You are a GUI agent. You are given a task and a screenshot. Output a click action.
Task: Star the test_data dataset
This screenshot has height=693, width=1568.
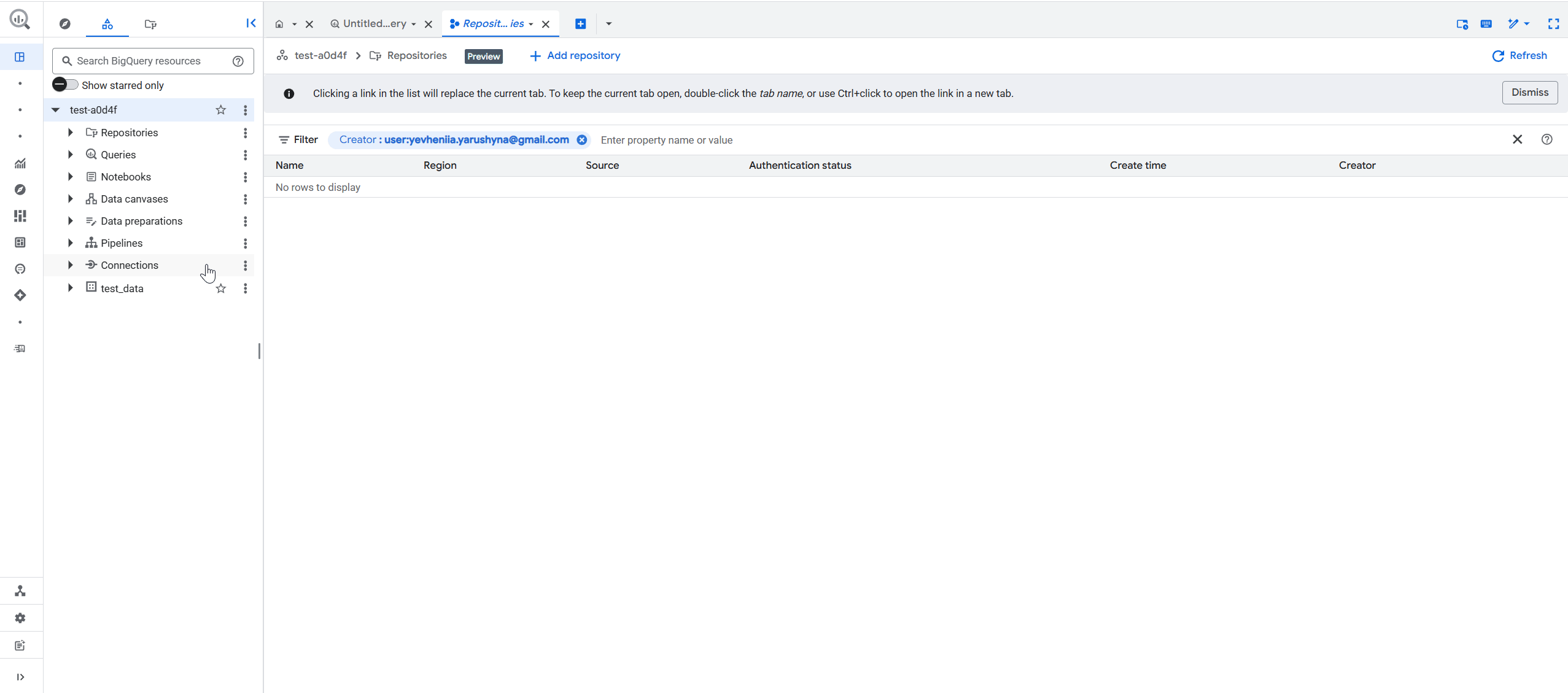click(220, 288)
